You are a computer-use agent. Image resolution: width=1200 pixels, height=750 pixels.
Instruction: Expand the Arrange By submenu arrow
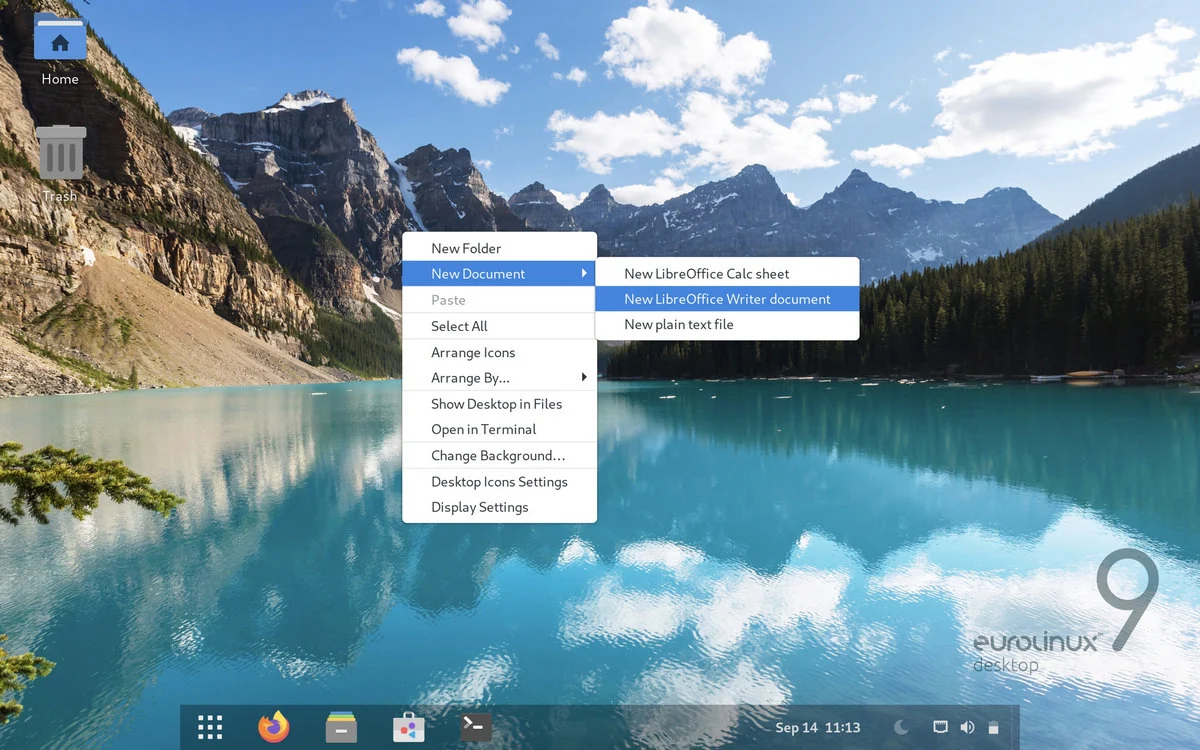pos(585,378)
